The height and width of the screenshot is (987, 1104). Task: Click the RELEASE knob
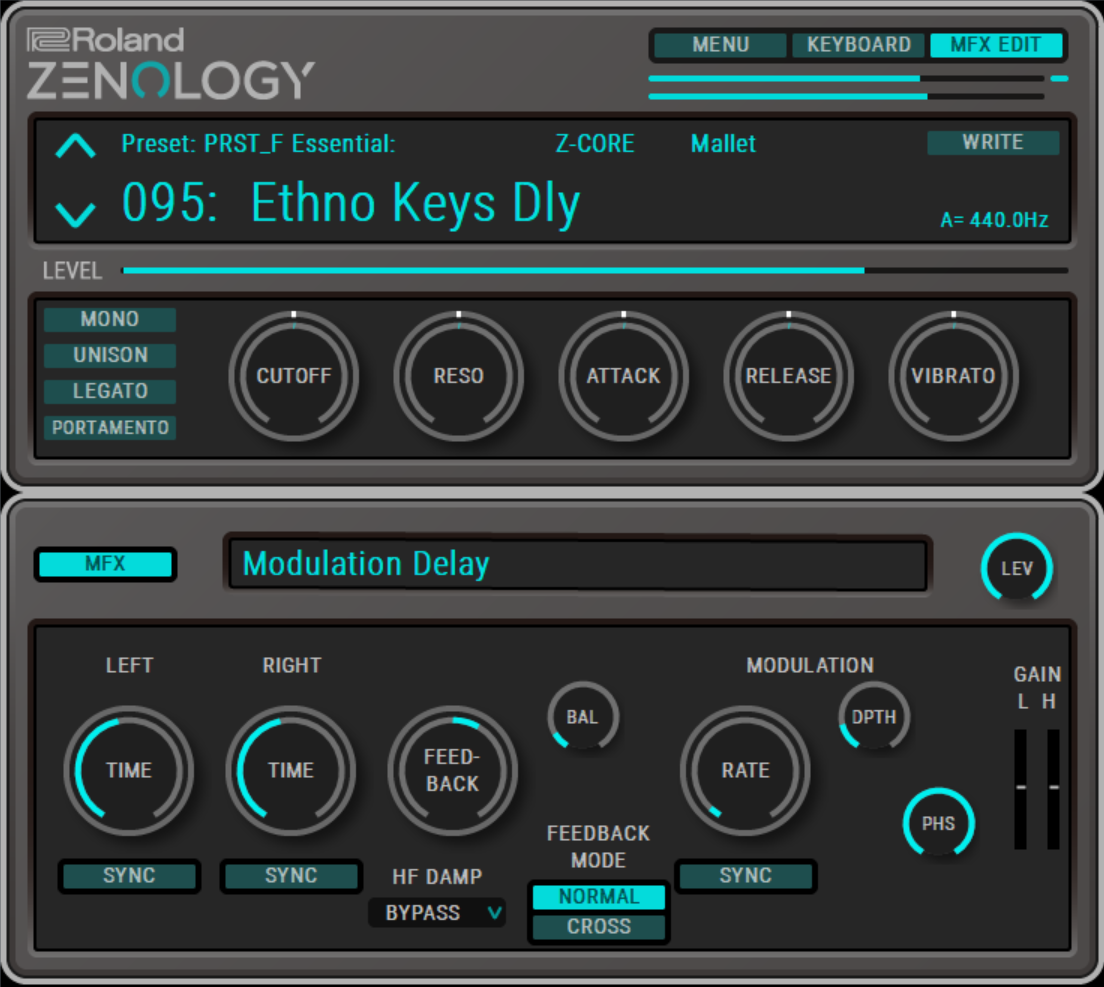click(788, 376)
